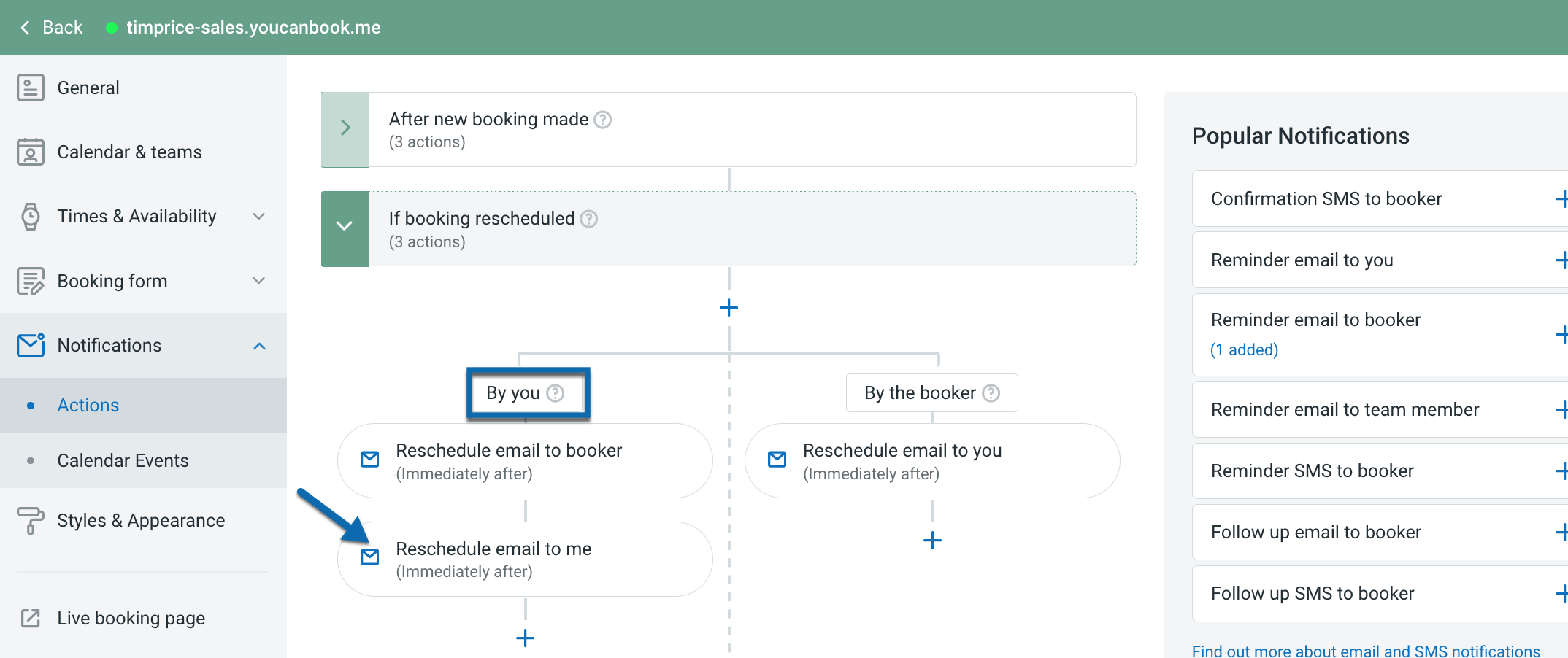Open the email and SMS notifications link
Screen dimensions: 1568x658
tap(1364, 650)
